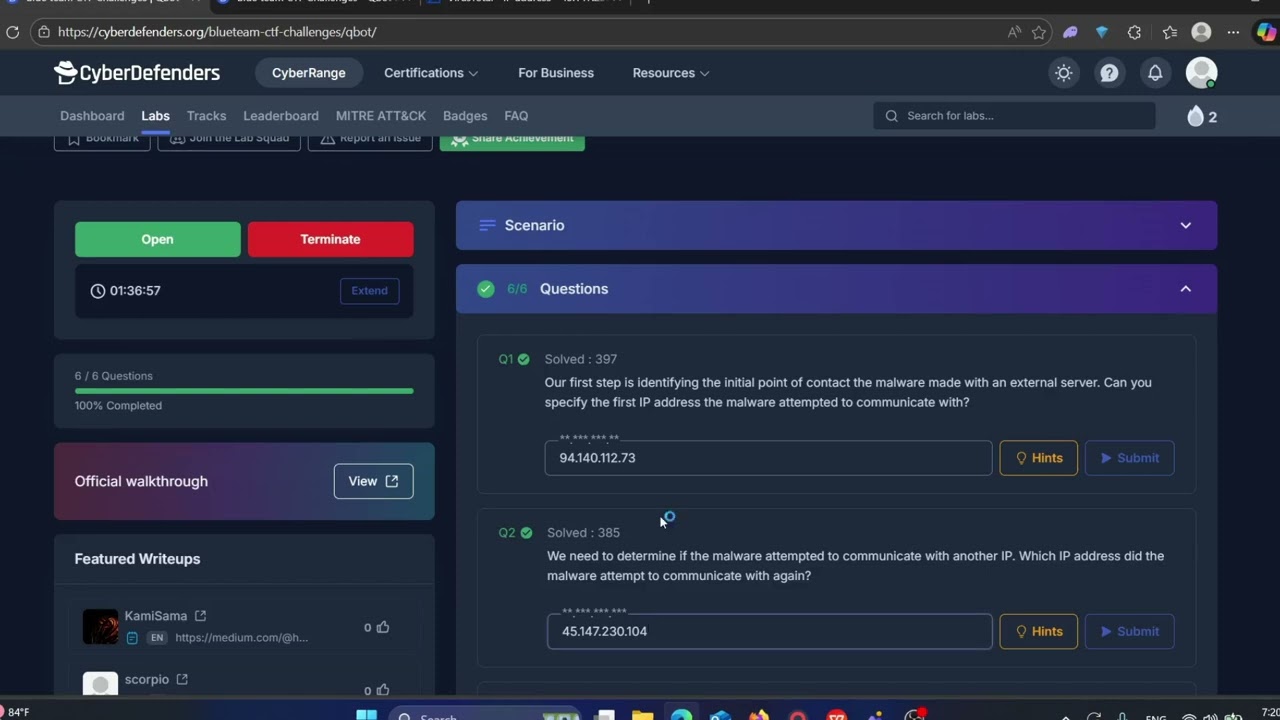Click Hints for question Q2
1280x720 pixels.
pos(1038,632)
